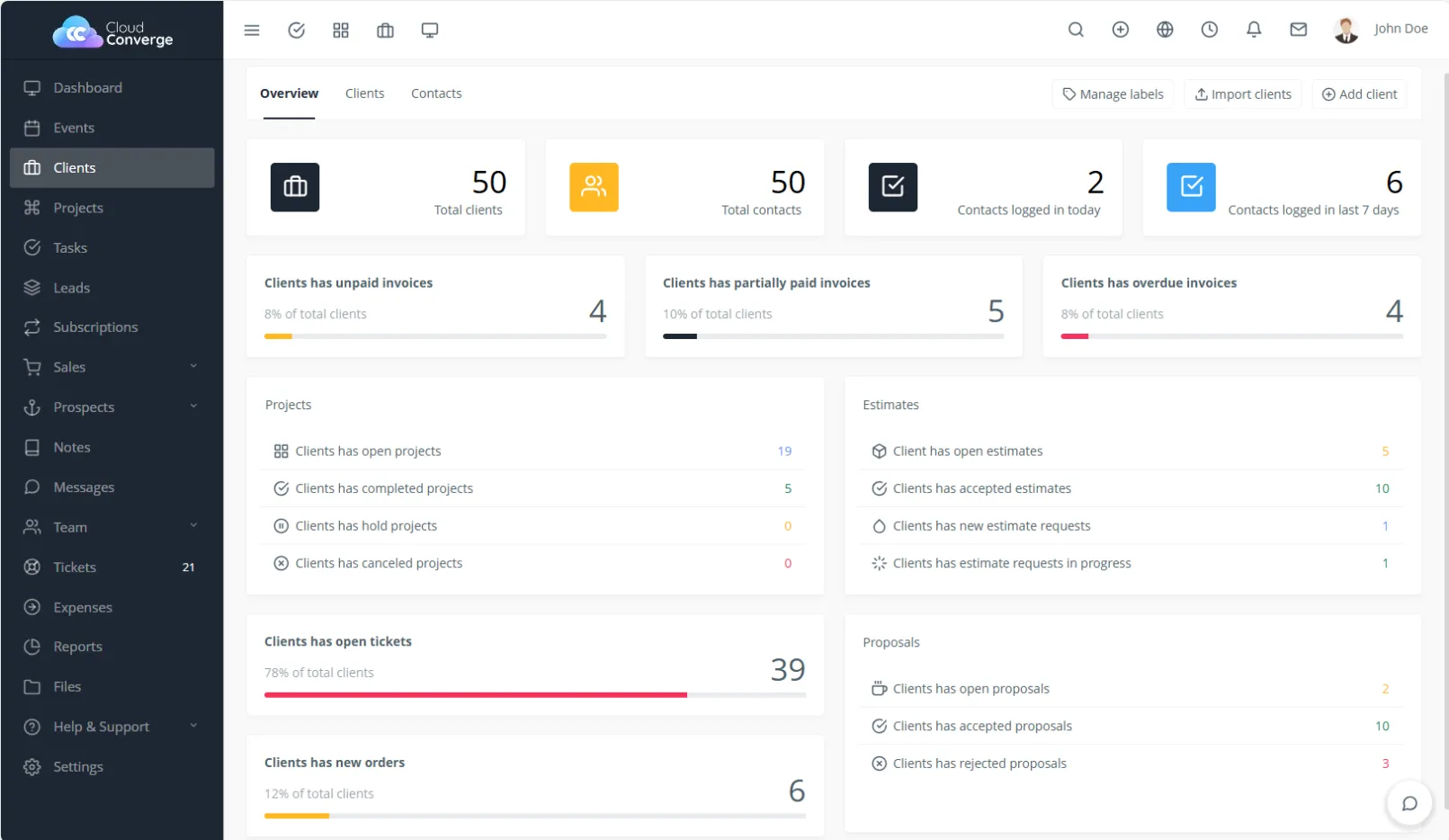This screenshot has width=1449, height=840.
Task: Switch to the Clients tab
Action: coord(364,94)
